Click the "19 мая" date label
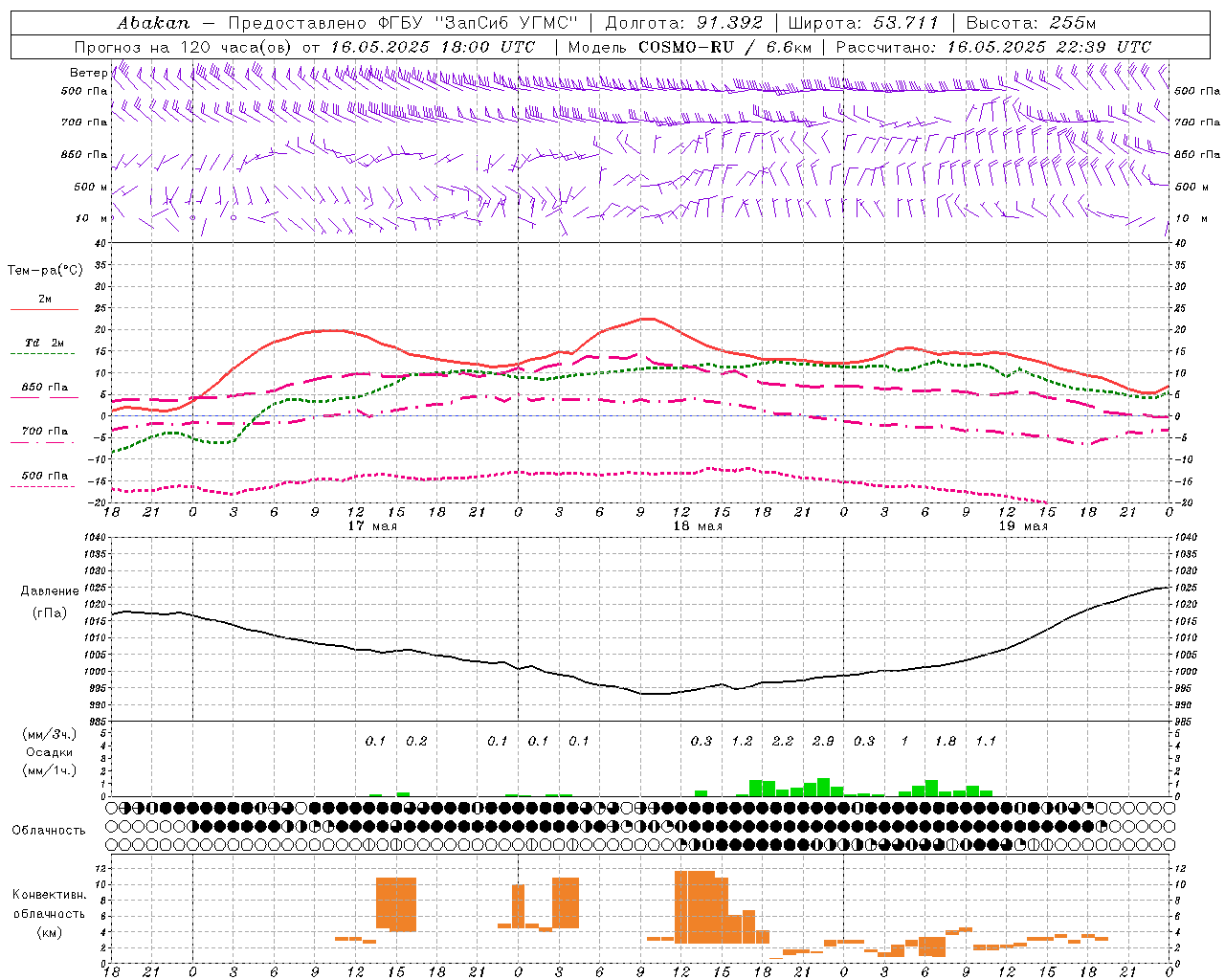This screenshot has width=1225, height=980. [x=1023, y=526]
